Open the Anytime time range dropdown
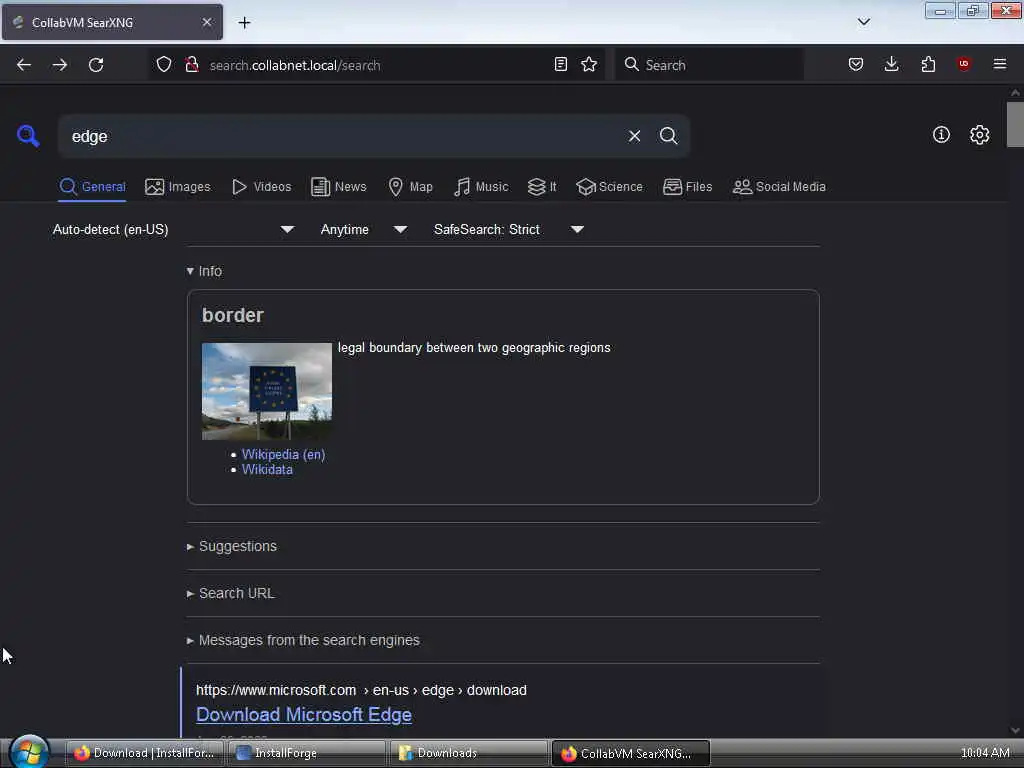 point(363,229)
